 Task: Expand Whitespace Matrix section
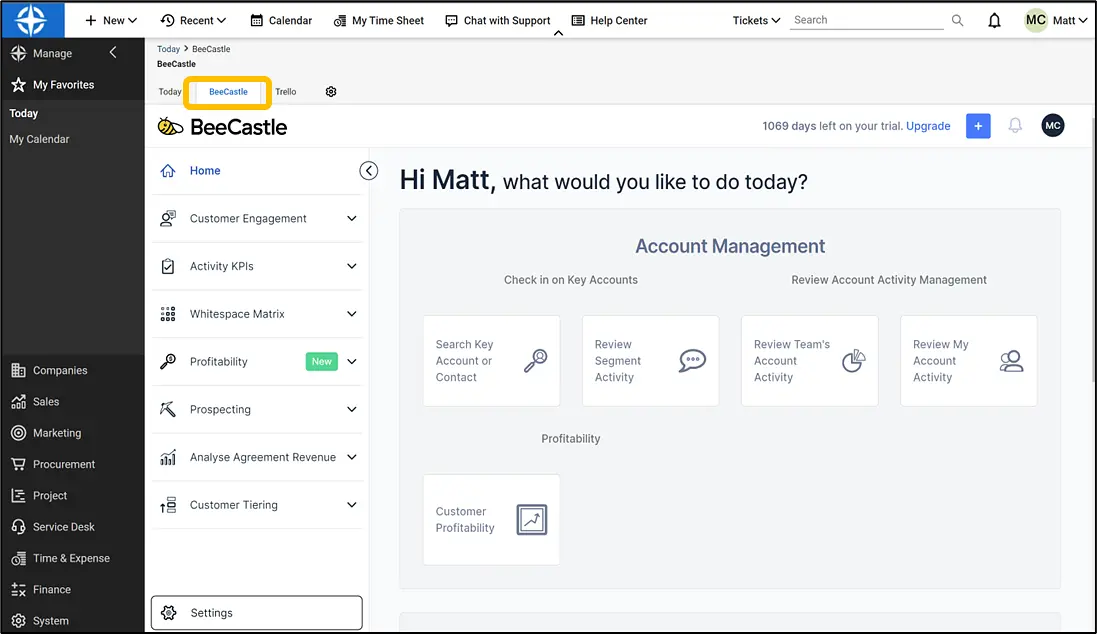257,314
